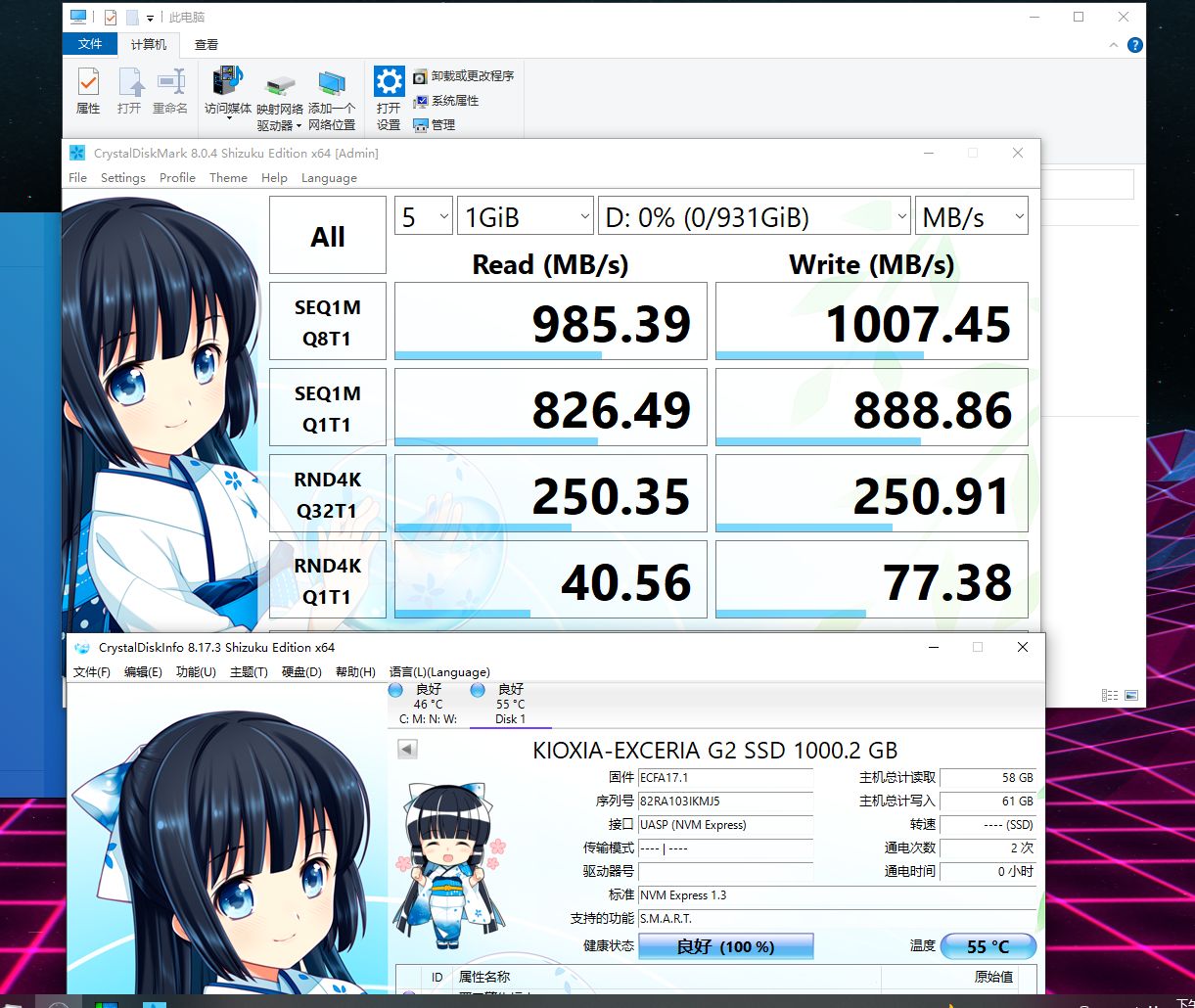The height and width of the screenshot is (1008, 1195).
Task: Open 帮助(H) menu in CrystalDiskInfo
Action: tap(355, 672)
